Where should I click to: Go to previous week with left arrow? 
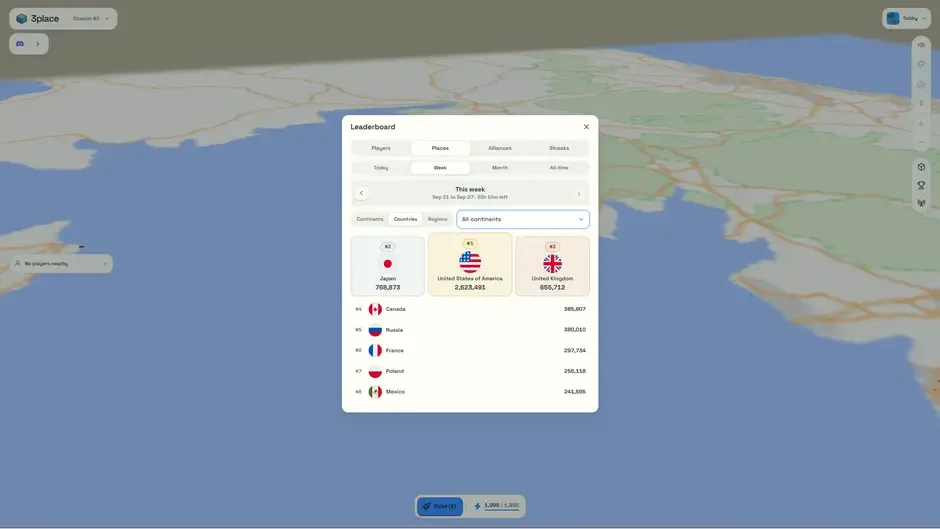point(361,193)
